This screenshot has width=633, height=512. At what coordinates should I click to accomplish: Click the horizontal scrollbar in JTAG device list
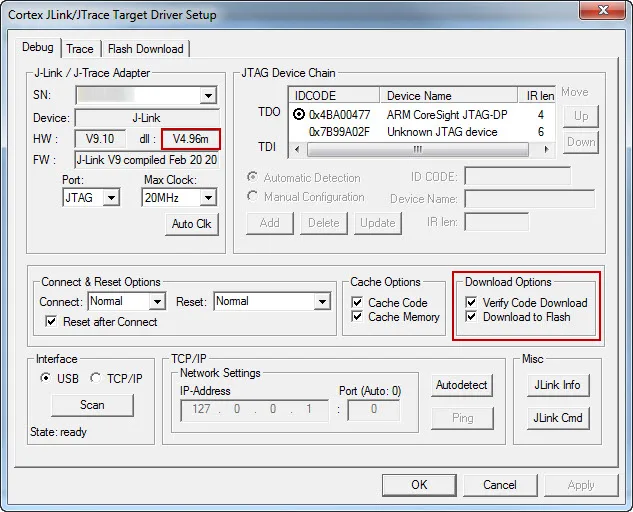click(420, 150)
